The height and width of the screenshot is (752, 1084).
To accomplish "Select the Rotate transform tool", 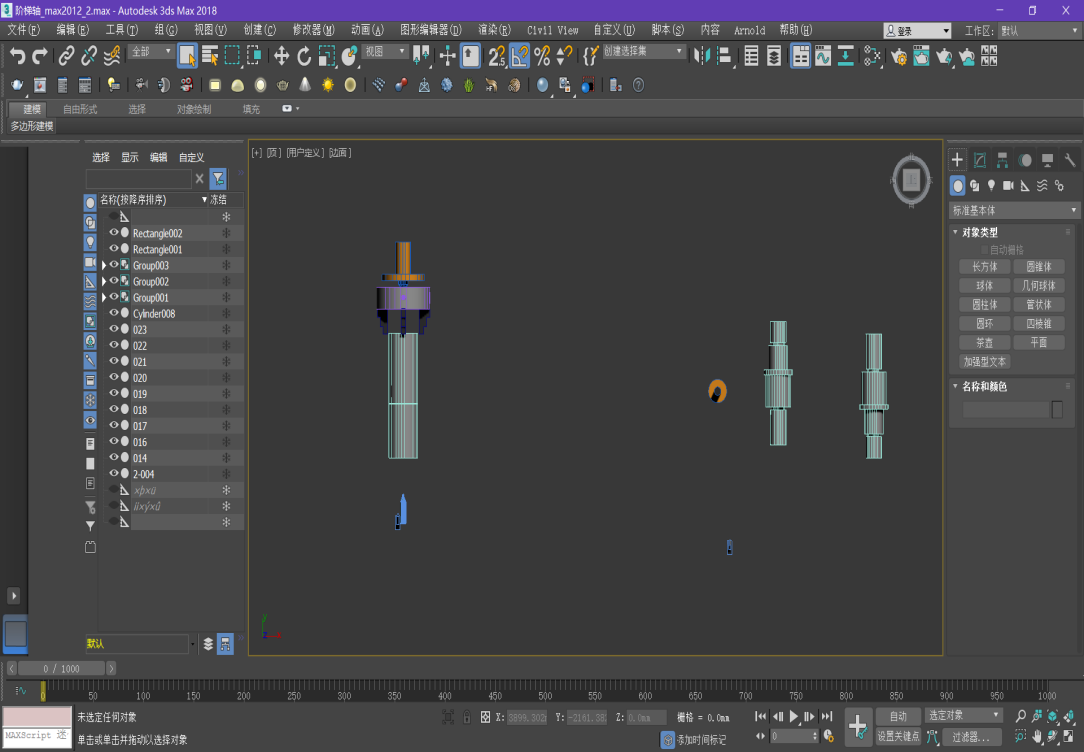I will point(304,56).
